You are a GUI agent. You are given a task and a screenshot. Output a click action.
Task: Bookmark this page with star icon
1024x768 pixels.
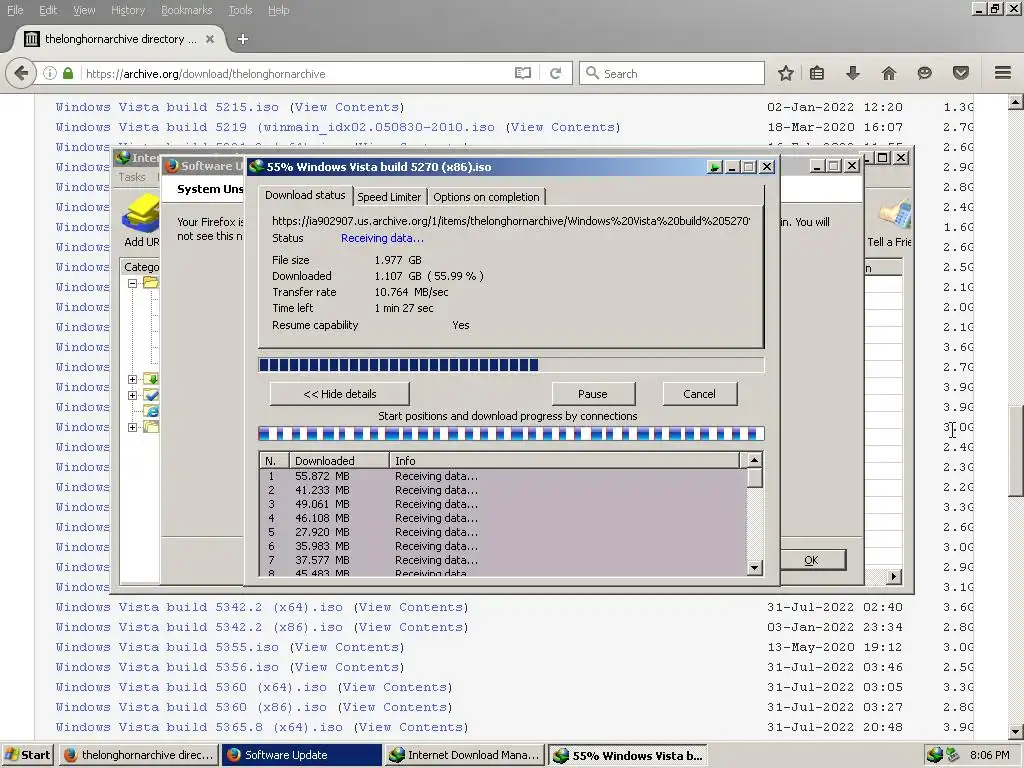click(786, 73)
